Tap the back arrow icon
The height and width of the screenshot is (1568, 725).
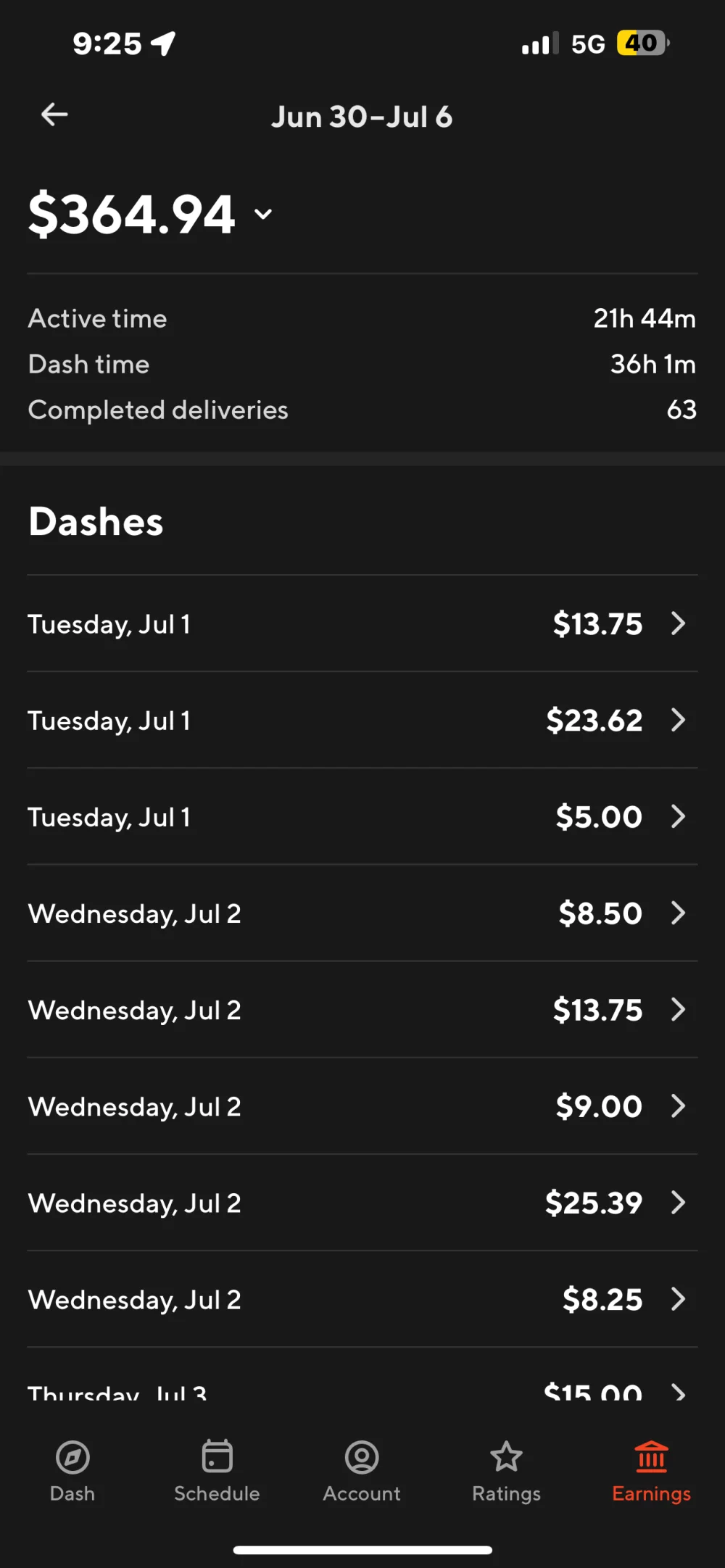click(54, 115)
